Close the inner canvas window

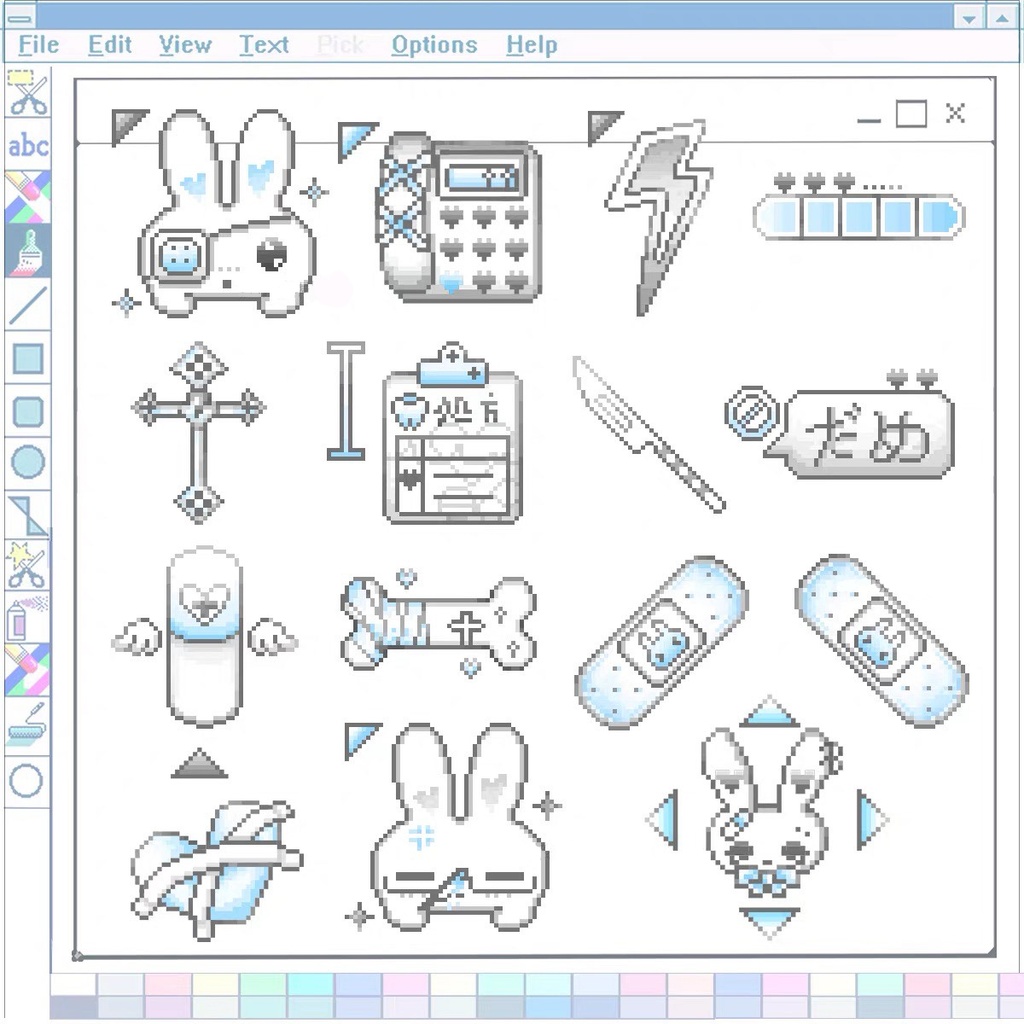pyautogui.click(x=955, y=114)
